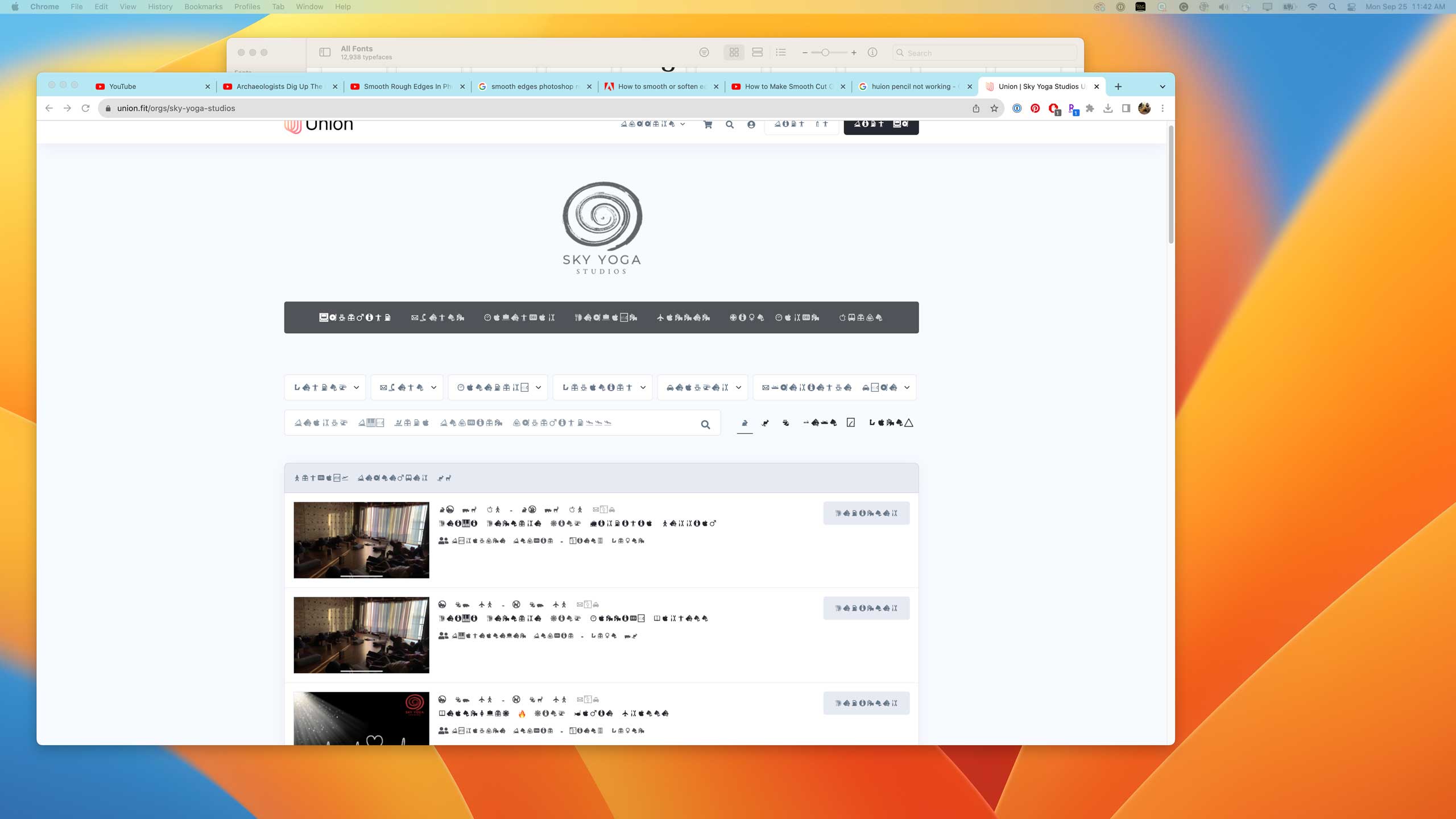Bookmark this page with the star icon

(x=994, y=108)
